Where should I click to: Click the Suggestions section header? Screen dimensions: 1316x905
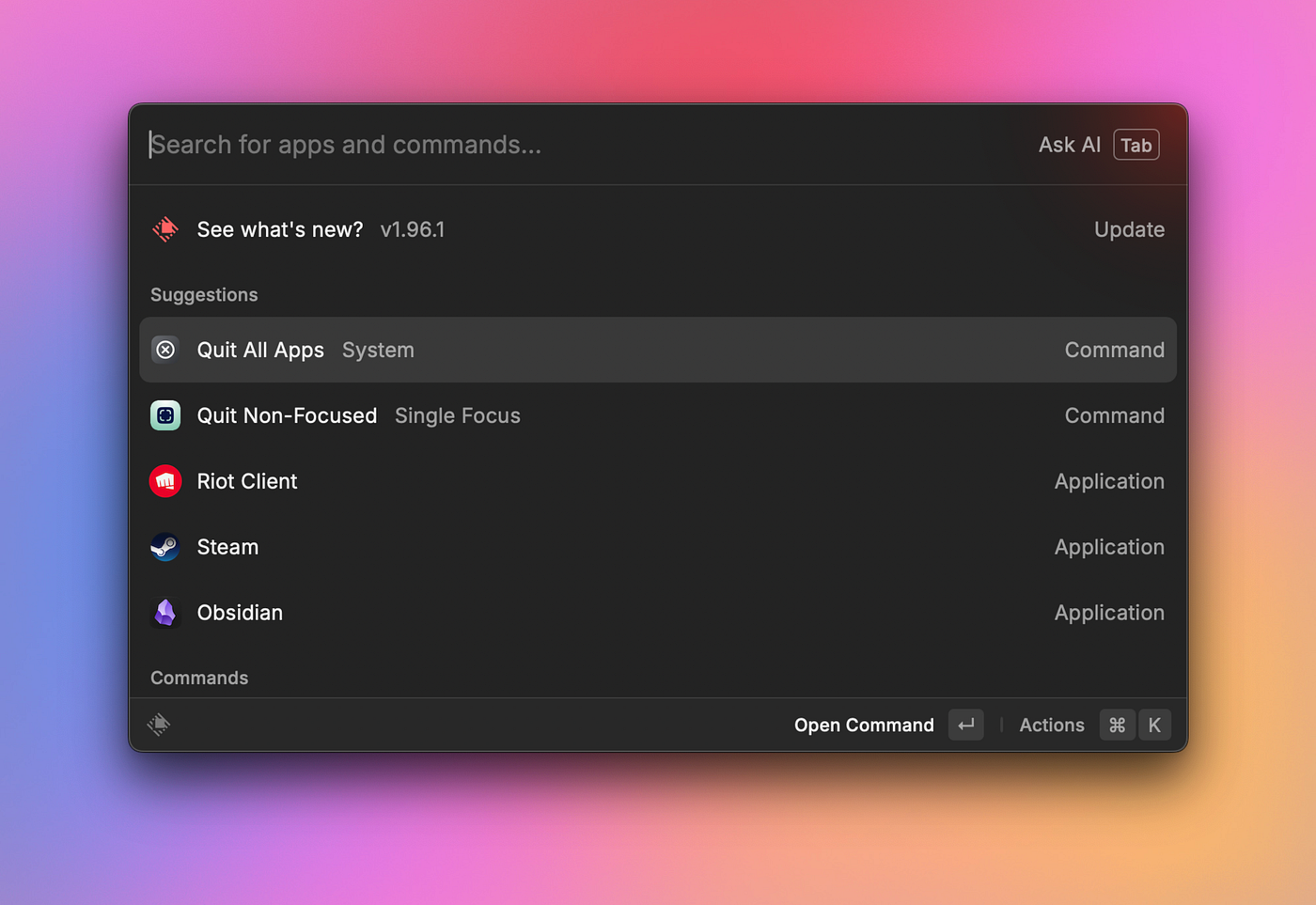[x=204, y=295]
